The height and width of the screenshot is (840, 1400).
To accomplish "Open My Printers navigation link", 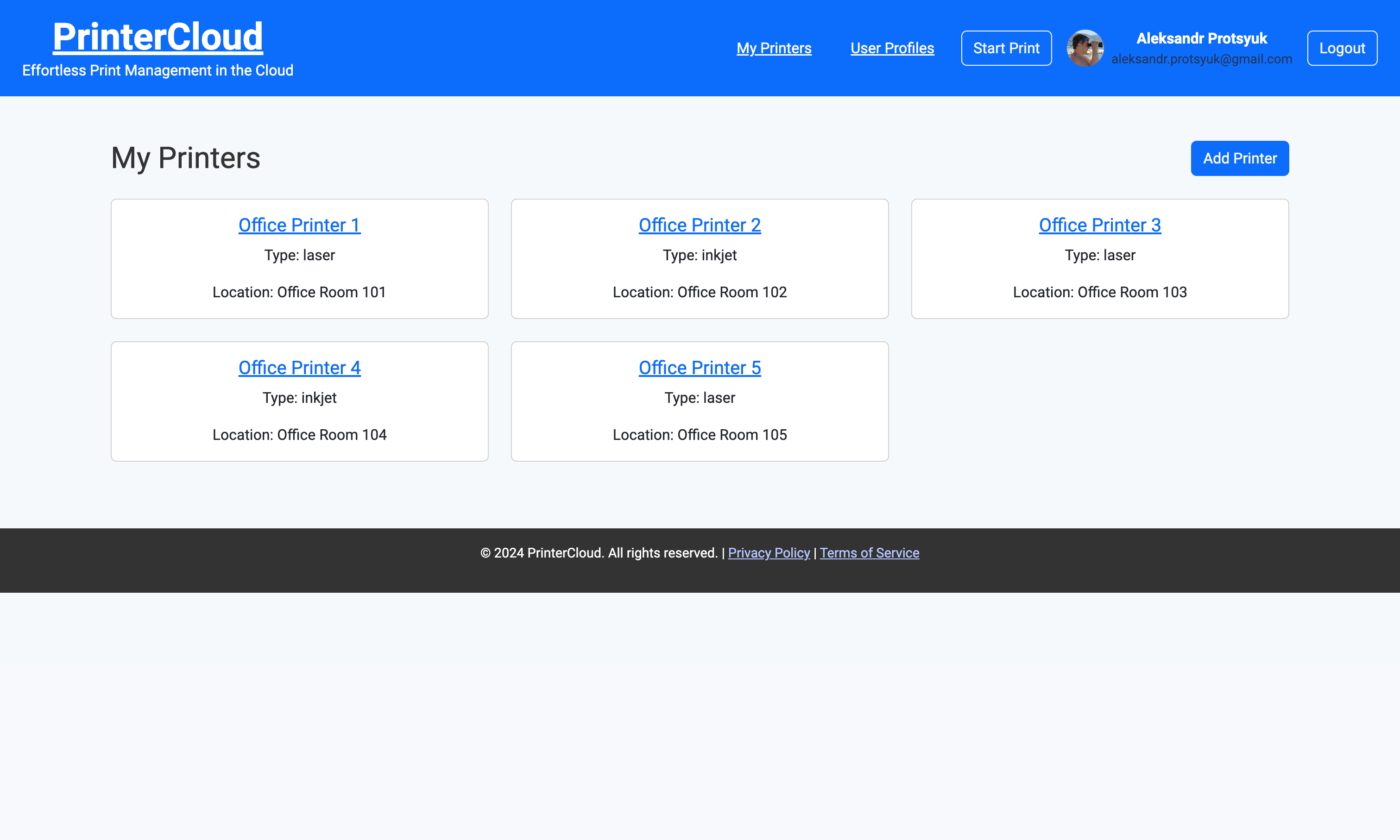I will (774, 48).
